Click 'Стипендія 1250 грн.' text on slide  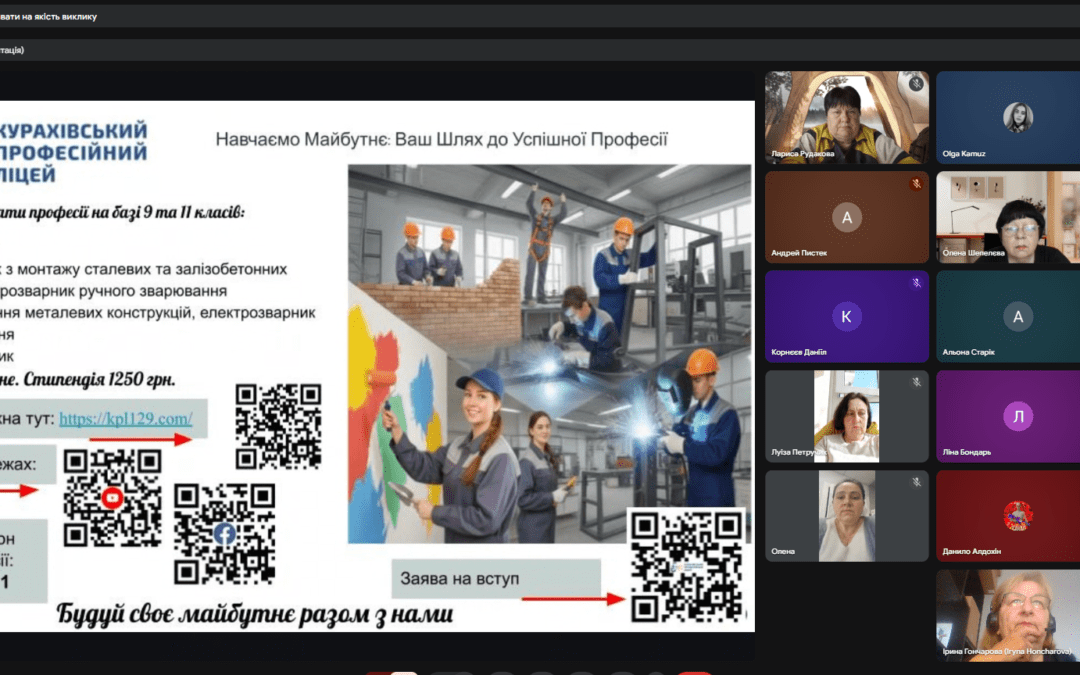(x=101, y=379)
